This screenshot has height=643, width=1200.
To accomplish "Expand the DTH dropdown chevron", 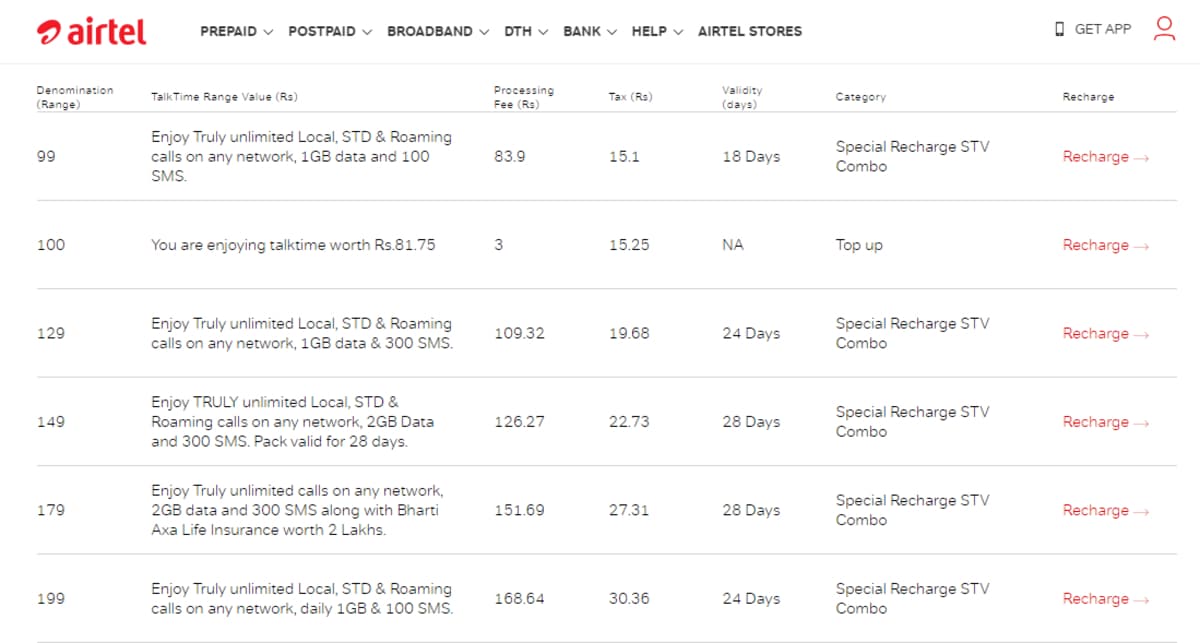I will [x=545, y=31].
